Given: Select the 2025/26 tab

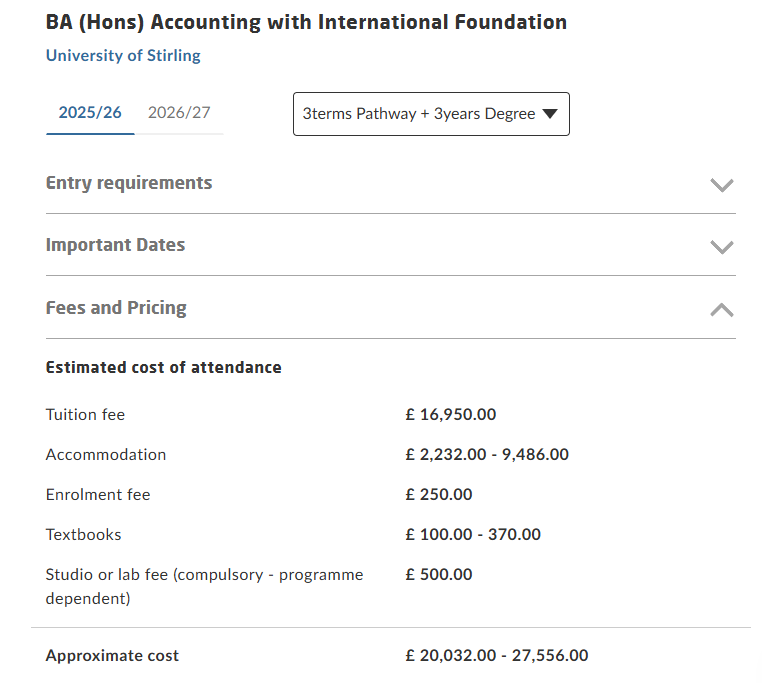Looking at the screenshot, I should [90, 113].
